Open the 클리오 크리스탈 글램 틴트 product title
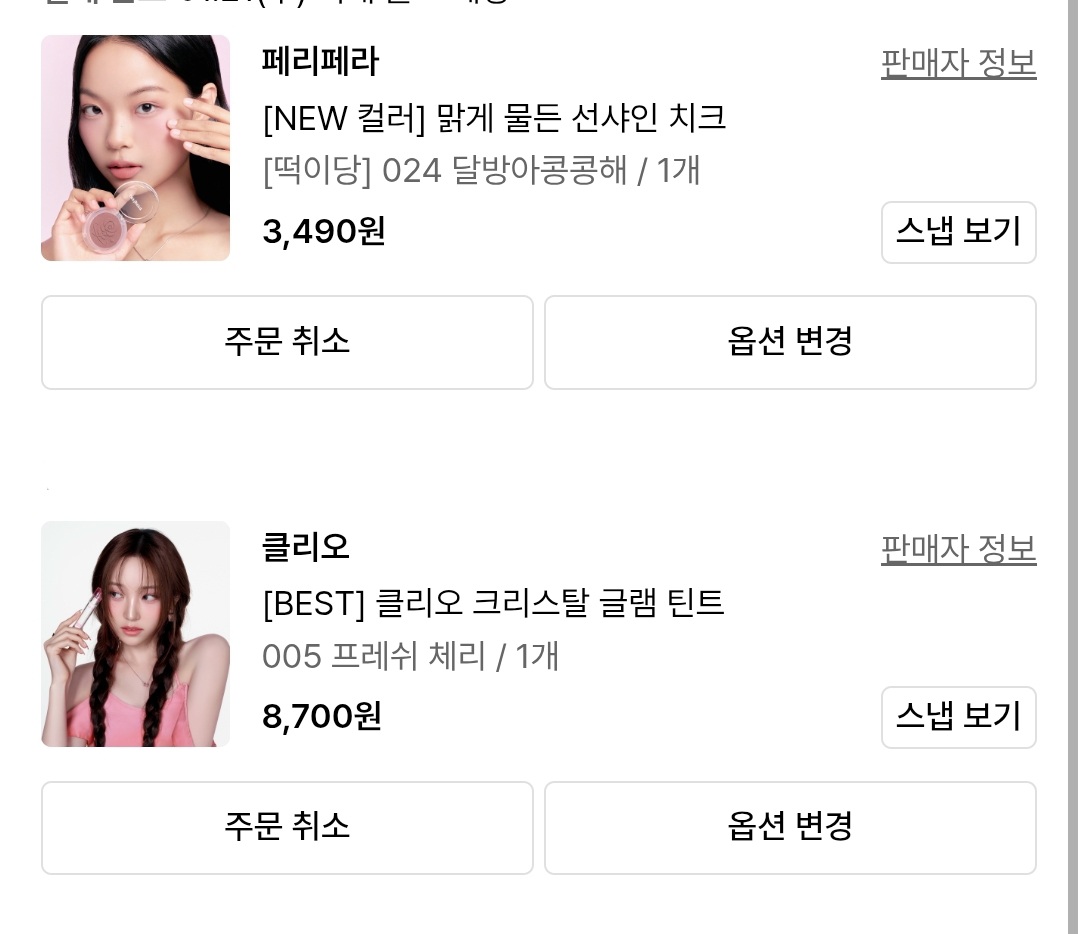This screenshot has height=934, width=1078. click(x=493, y=603)
